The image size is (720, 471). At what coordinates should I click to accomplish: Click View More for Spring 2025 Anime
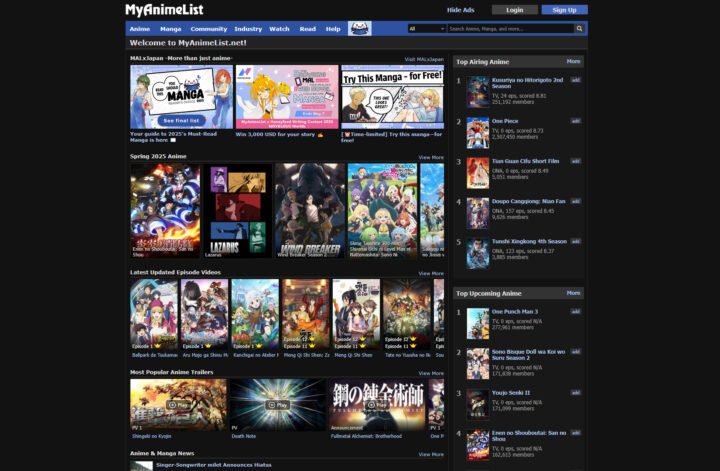(431, 157)
